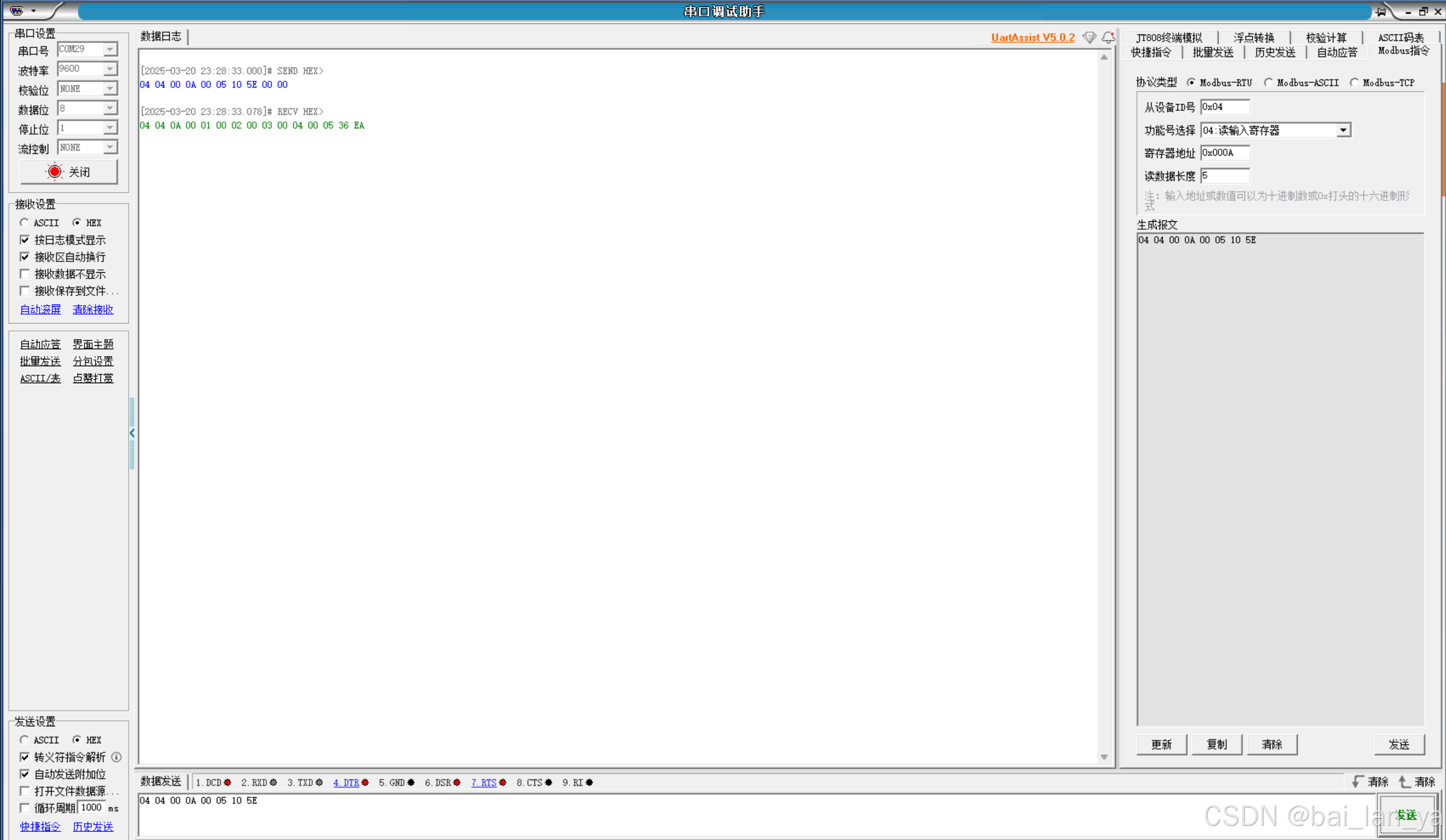Screen dimensions: 1446x840
Task: Check the 循环周期 checkbox
Action: pos(25,808)
